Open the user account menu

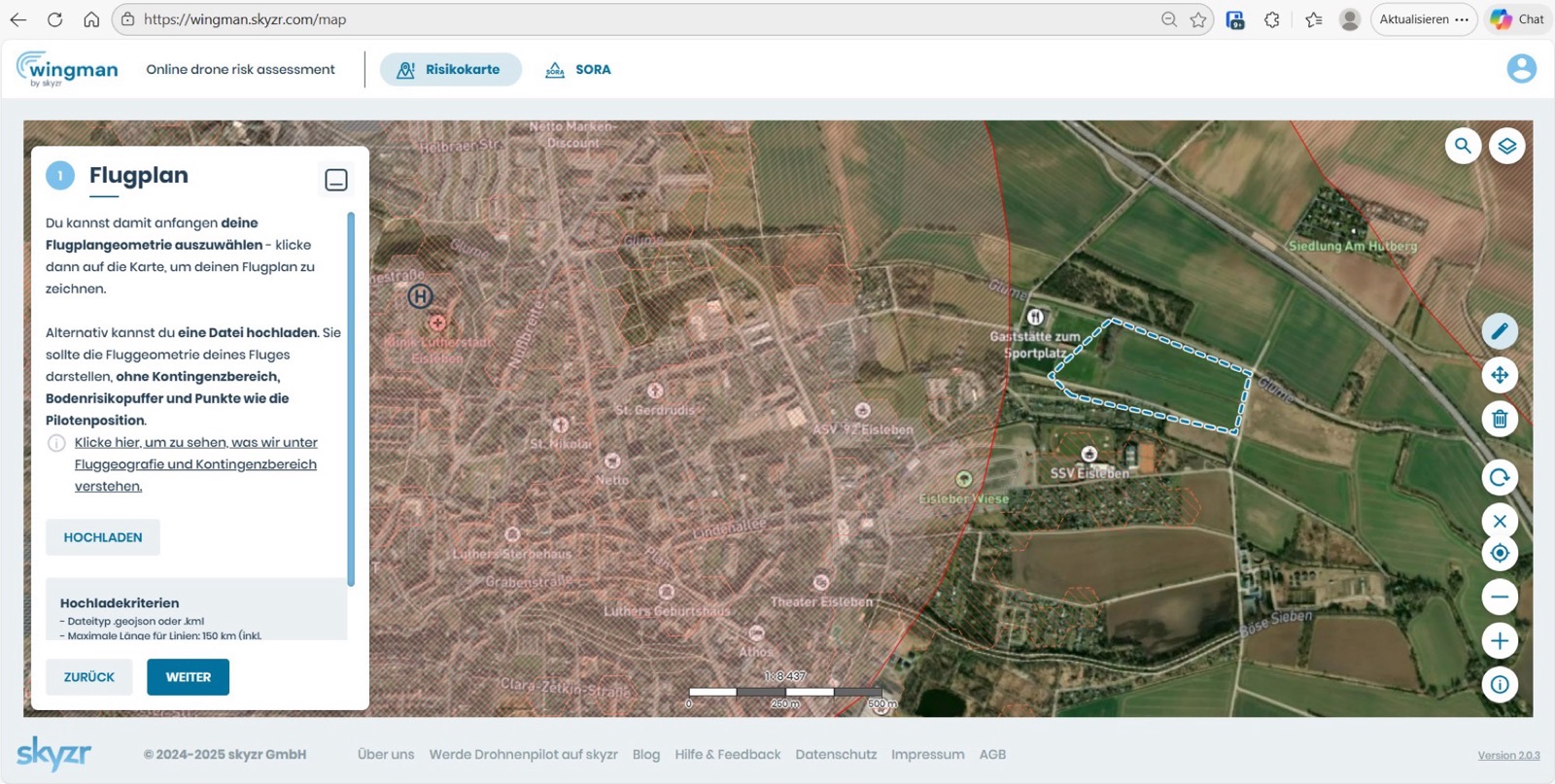[1521, 69]
